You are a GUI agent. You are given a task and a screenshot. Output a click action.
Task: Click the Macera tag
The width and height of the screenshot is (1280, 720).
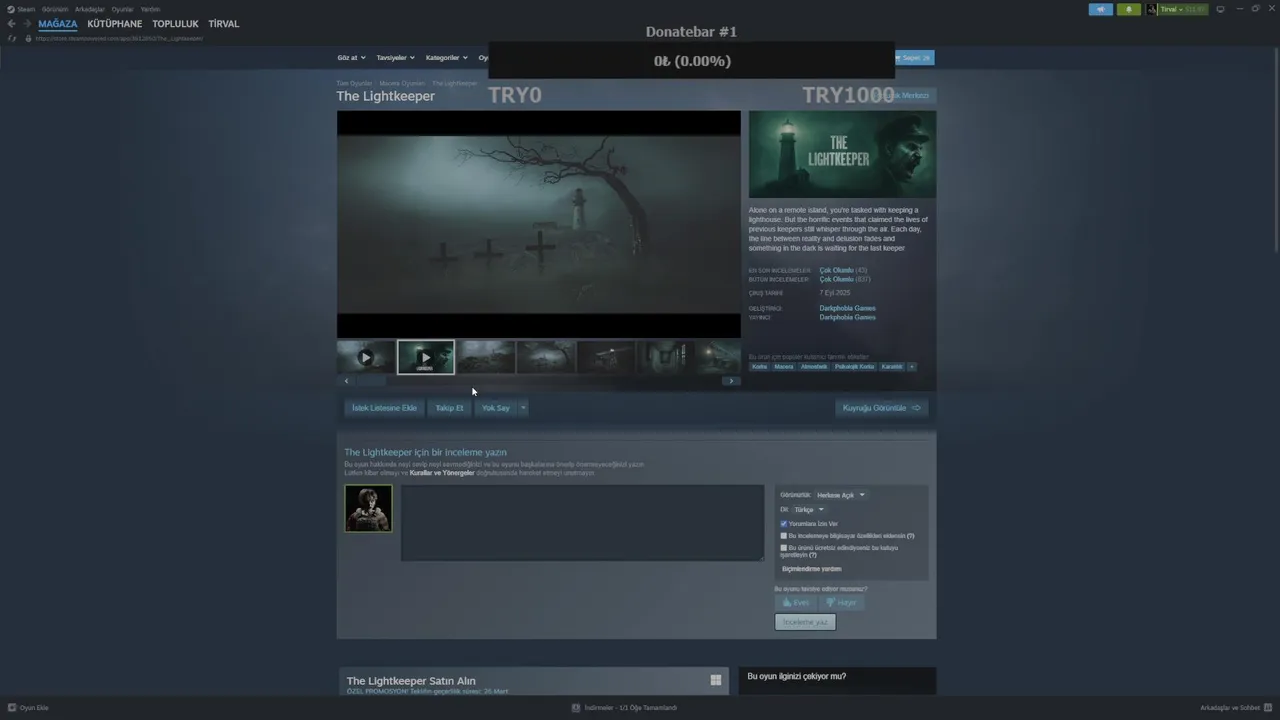(x=784, y=367)
